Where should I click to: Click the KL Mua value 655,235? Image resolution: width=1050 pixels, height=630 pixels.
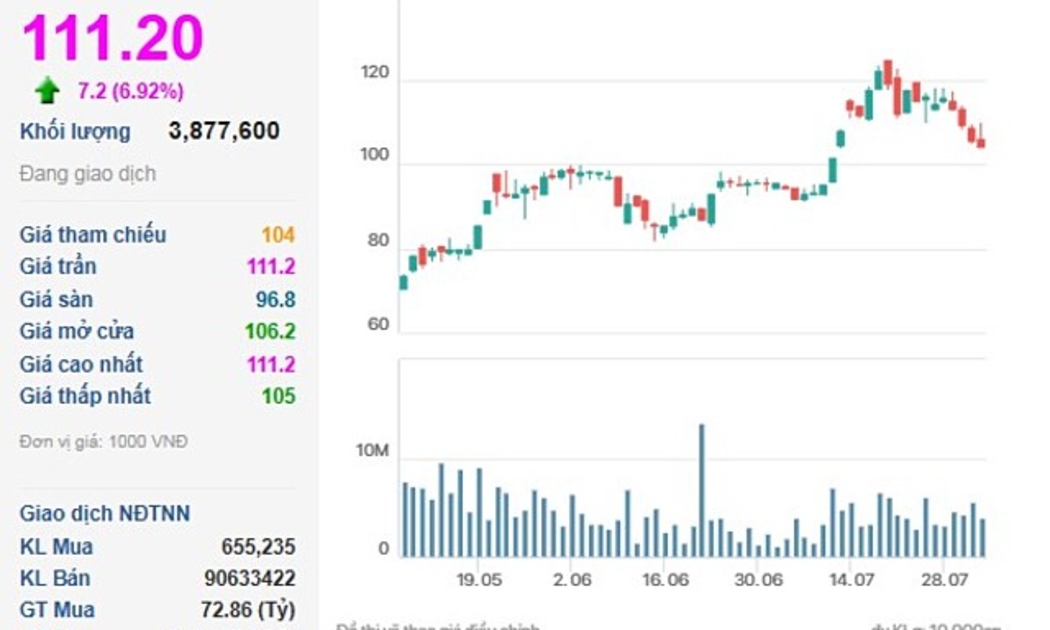click(258, 547)
